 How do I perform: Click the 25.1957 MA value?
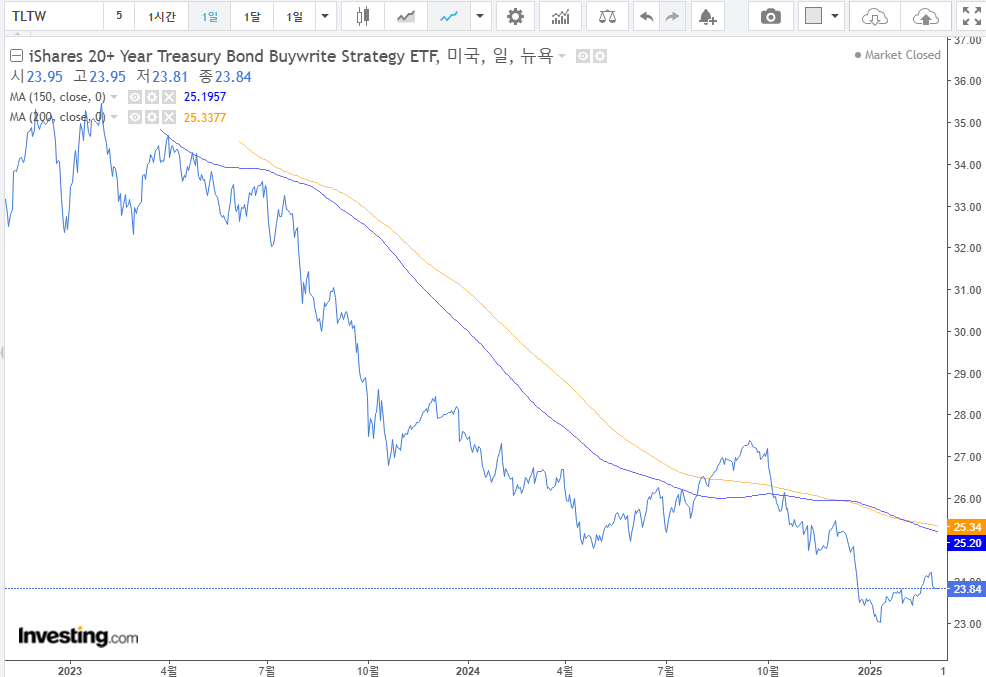click(x=205, y=97)
